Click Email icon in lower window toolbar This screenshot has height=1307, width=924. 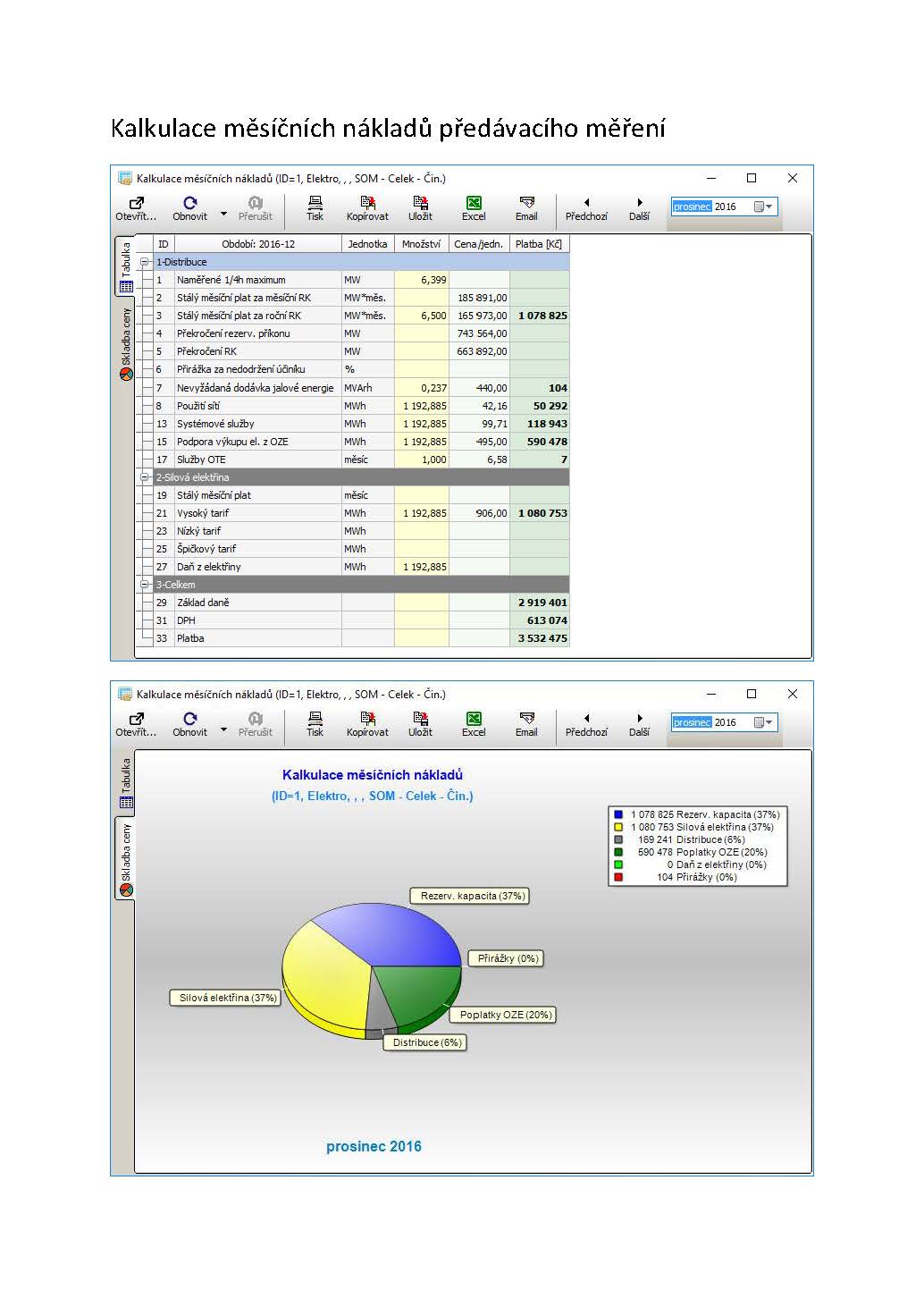click(526, 719)
